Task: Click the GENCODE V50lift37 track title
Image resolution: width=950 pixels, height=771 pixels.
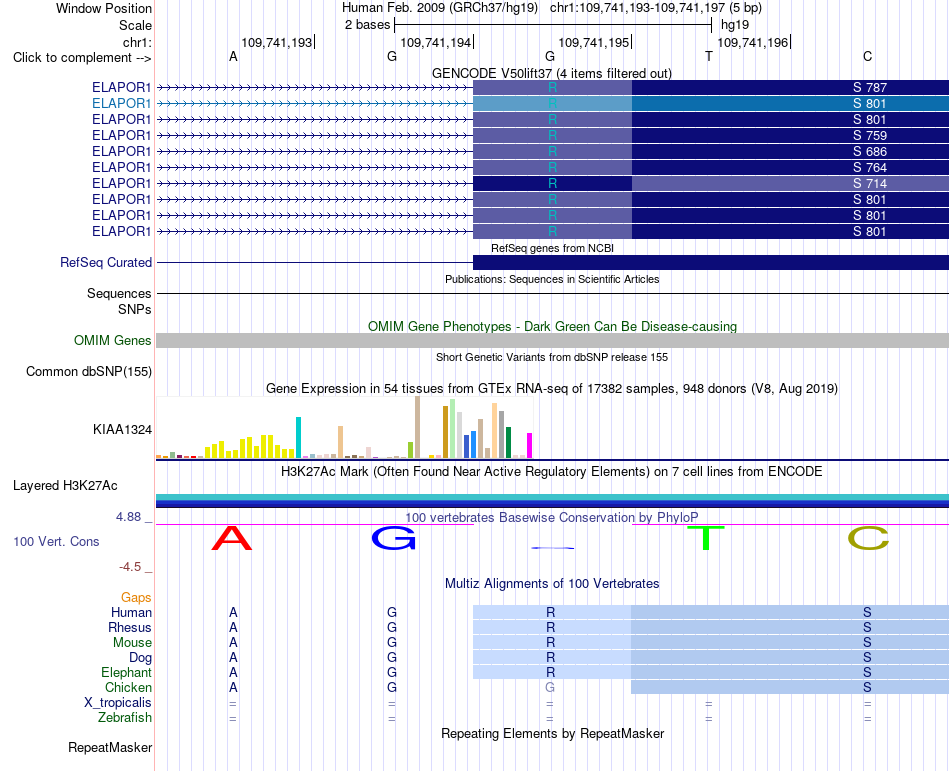Action: [x=551, y=73]
